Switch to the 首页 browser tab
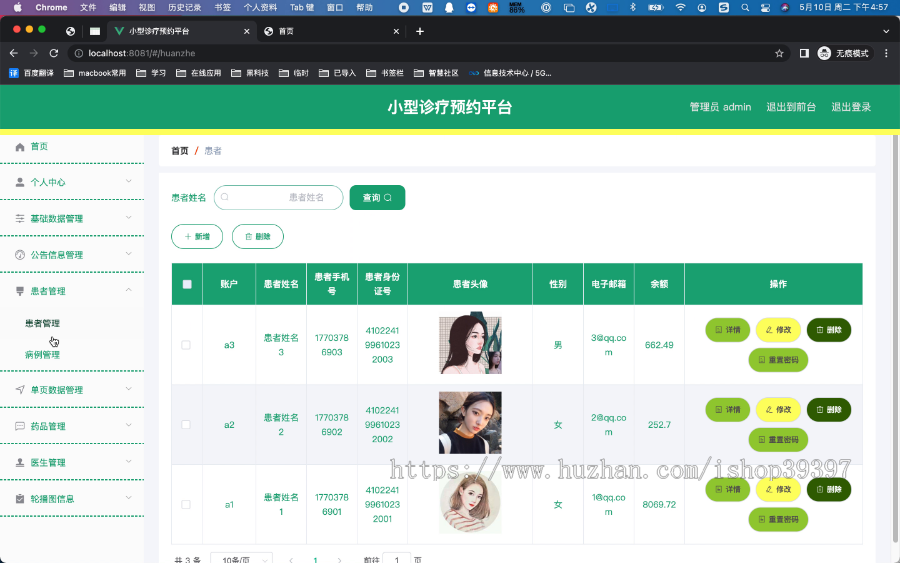Image resolution: width=900 pixels, height=563 pixels. tap(331, 32)
